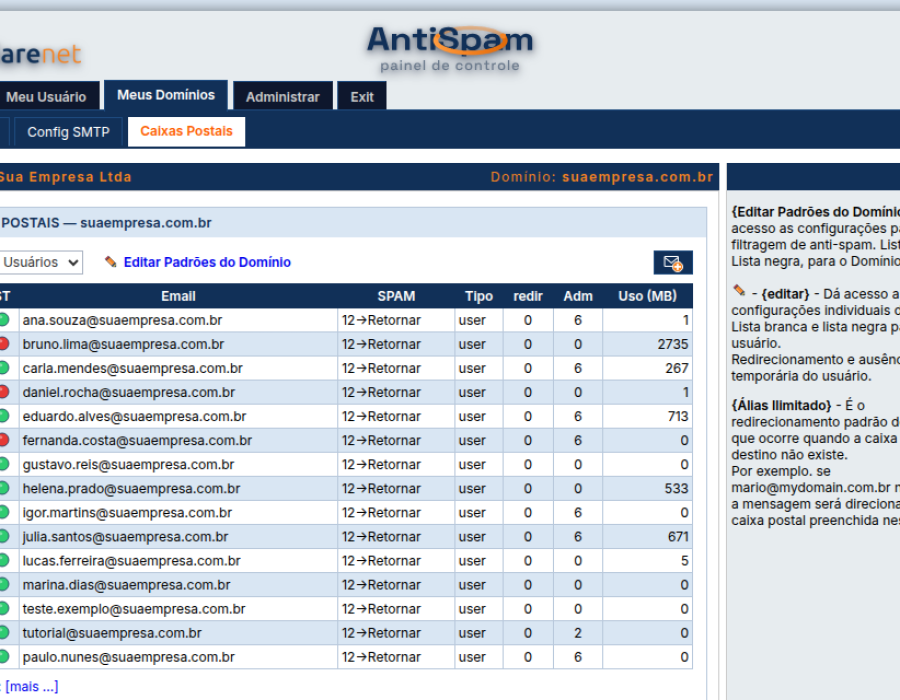Open the Usuários dropdown

40,262
